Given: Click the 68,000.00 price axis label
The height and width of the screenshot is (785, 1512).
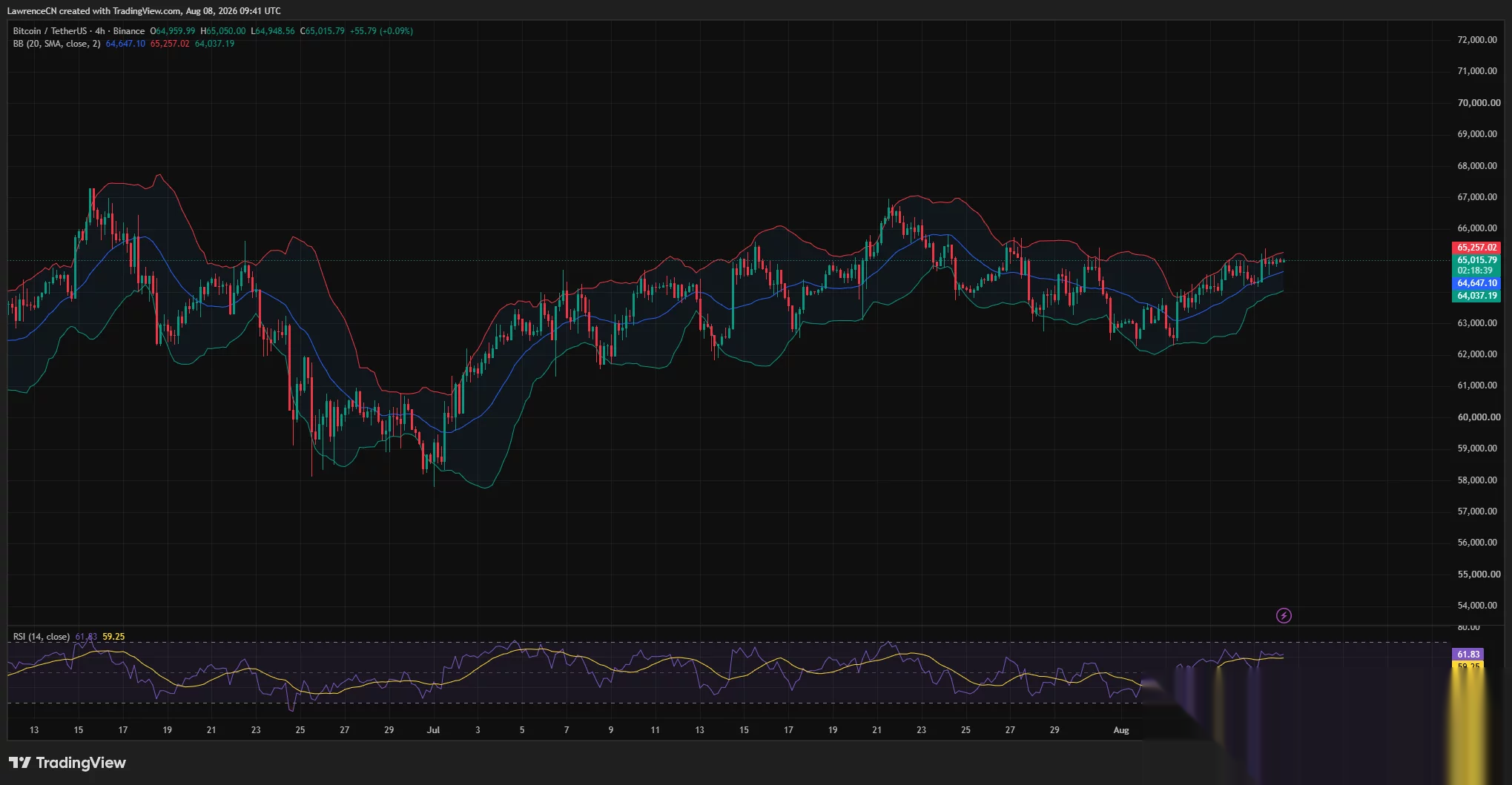Looking at the screenshot, I should [1477, 166].
